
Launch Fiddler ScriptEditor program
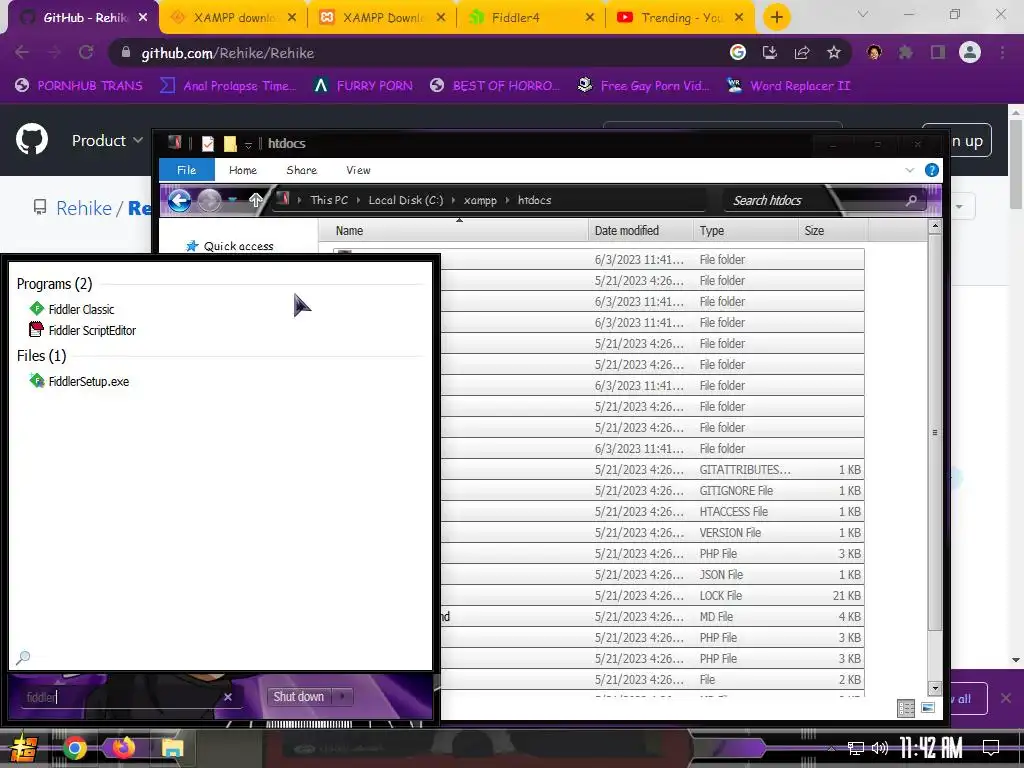pyautogui.click(x=82, y=330)
